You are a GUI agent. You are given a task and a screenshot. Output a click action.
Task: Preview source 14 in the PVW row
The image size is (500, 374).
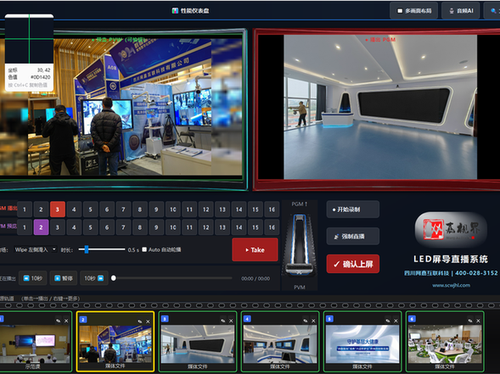point(239,227)
